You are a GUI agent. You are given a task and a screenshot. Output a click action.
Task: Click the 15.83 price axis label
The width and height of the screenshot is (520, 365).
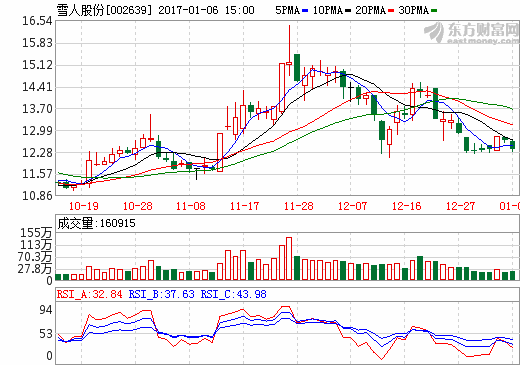[x=37, y=43]
